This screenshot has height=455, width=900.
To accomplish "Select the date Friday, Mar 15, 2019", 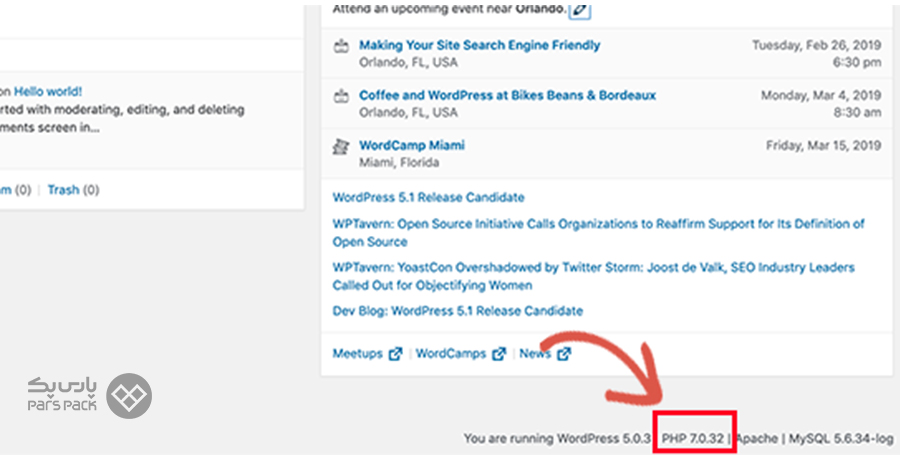I will click(823, 145).
